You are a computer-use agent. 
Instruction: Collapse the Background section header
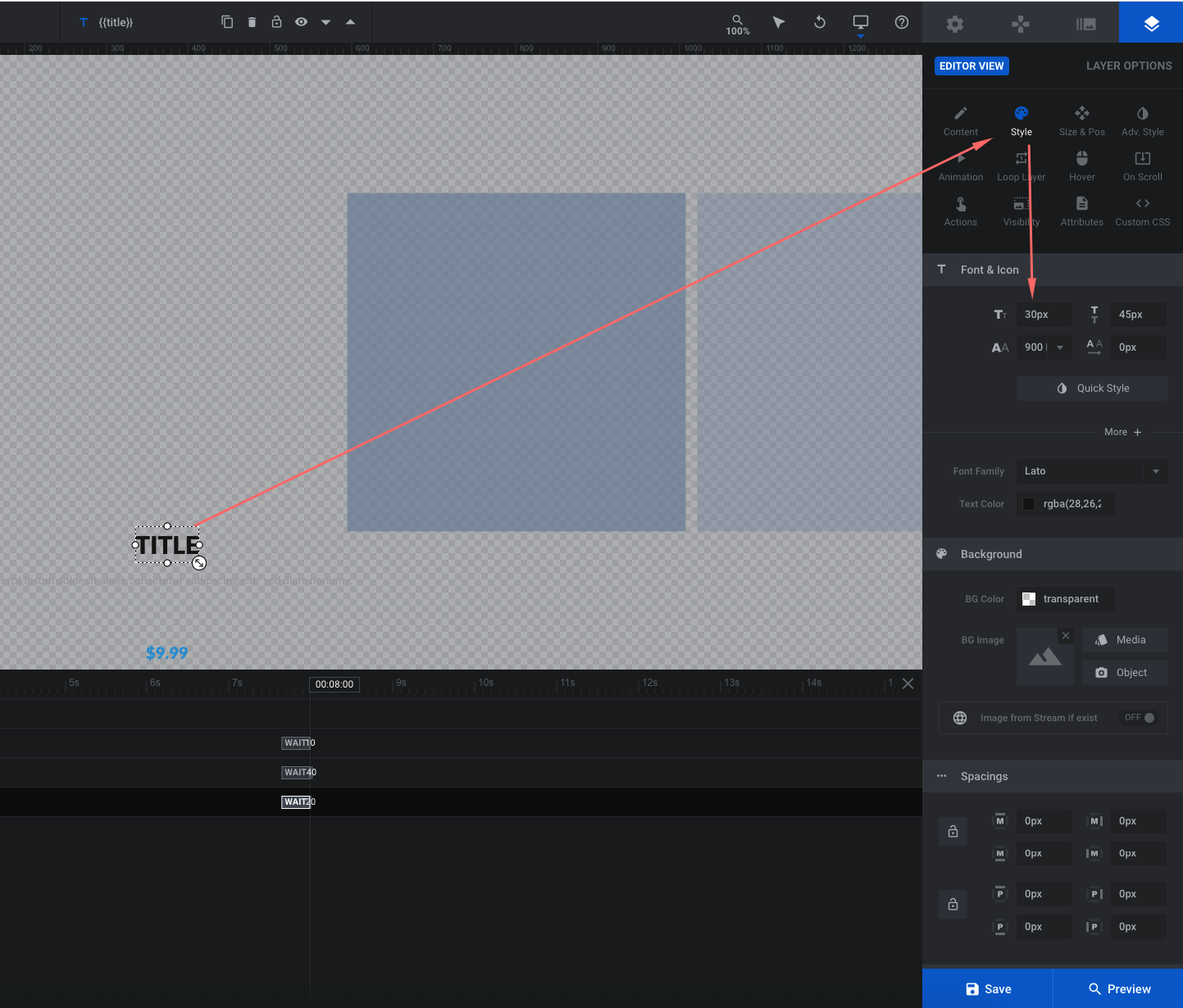[x=1053, y=554]
